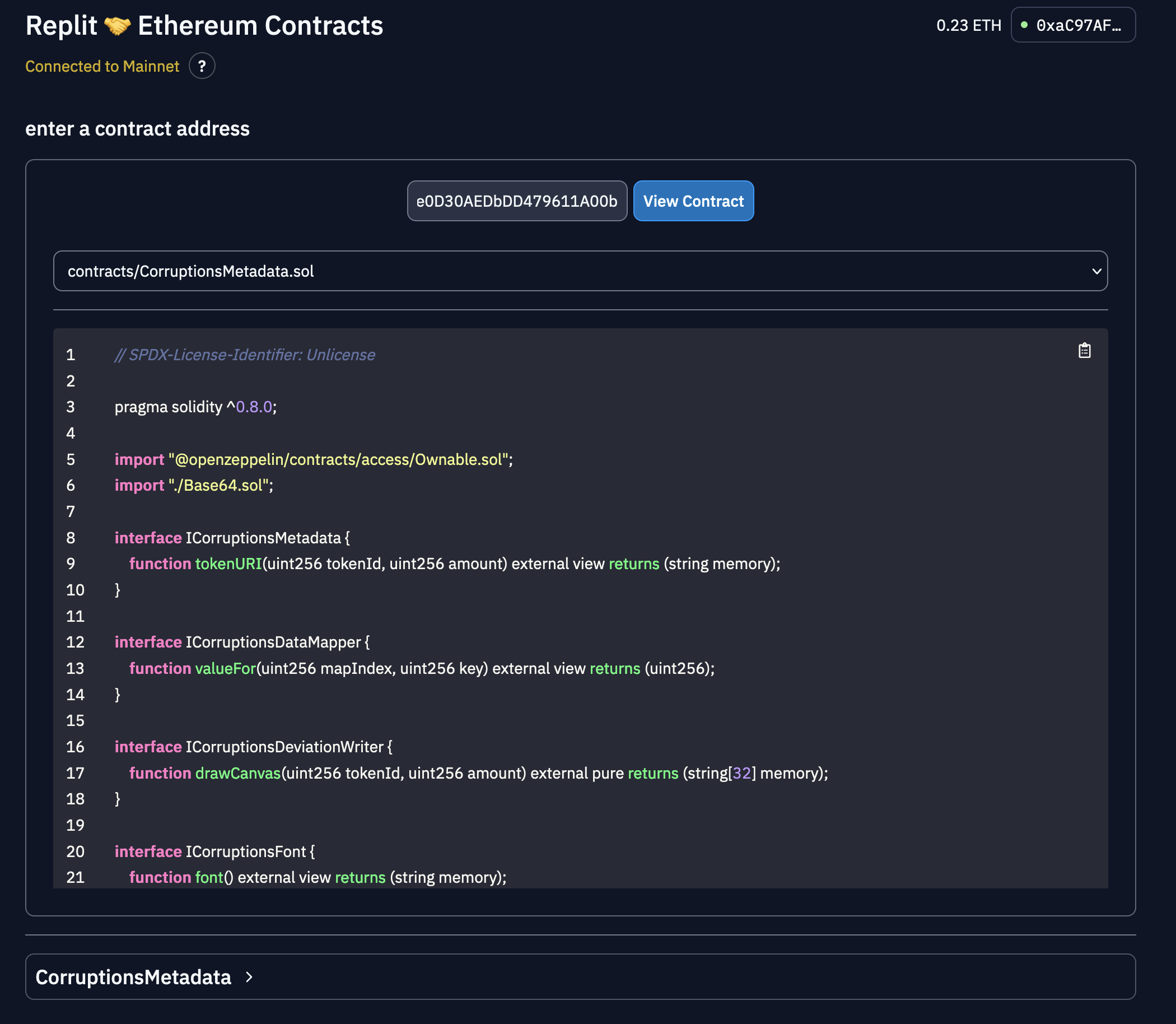Copy the contract source code via clipboard icon
The height and width of the screenshot is (1024, 1176).
pyautogui.click(x=1084, y=350)
